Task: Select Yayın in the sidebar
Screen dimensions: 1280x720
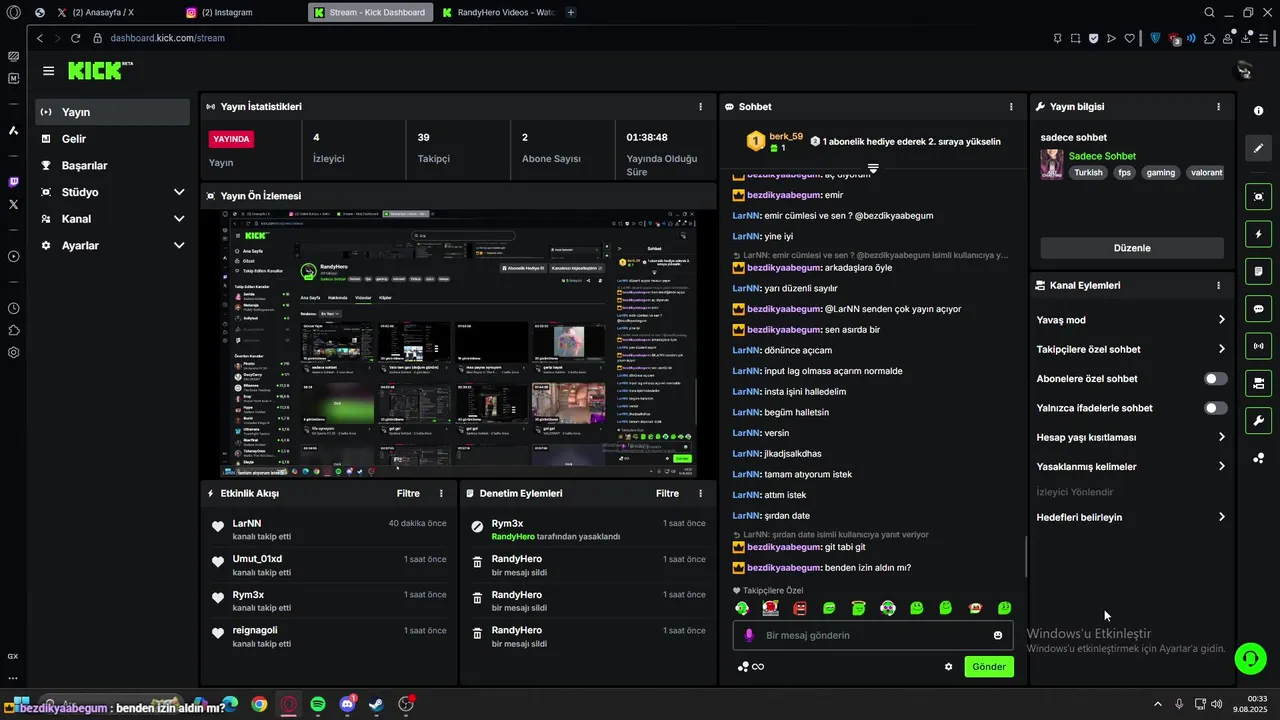Action: (x=113, y=112)
